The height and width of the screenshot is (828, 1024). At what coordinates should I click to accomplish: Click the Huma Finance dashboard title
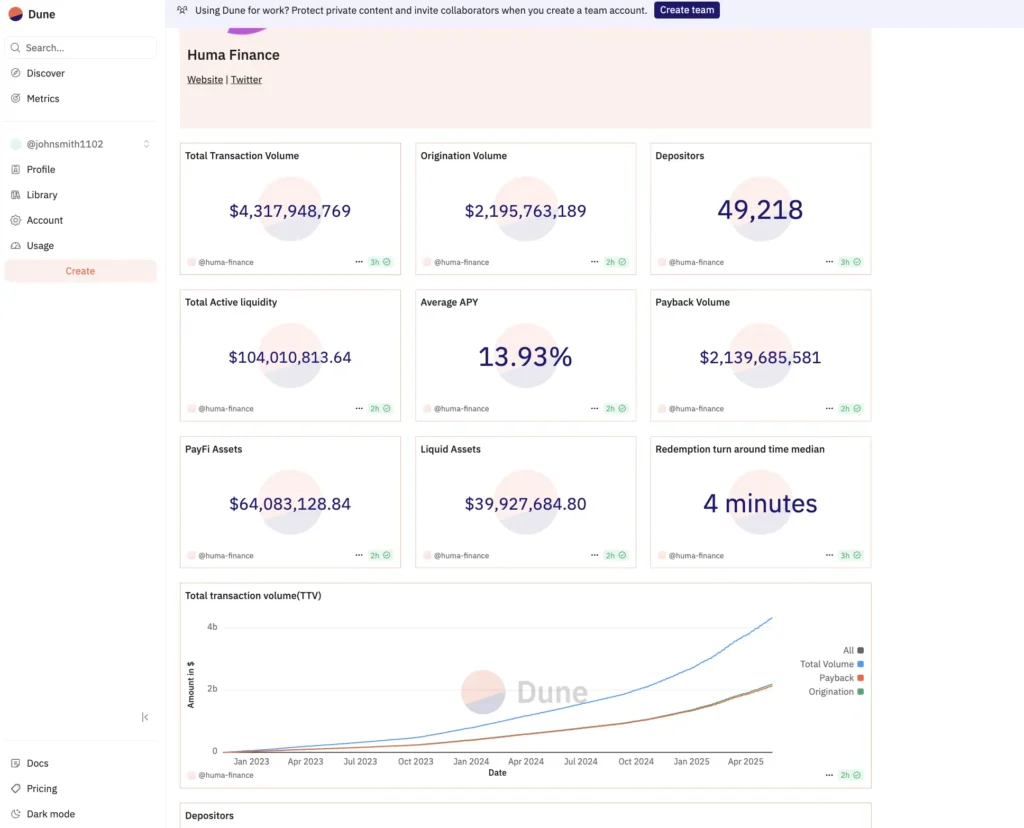[x=233, y=55]
